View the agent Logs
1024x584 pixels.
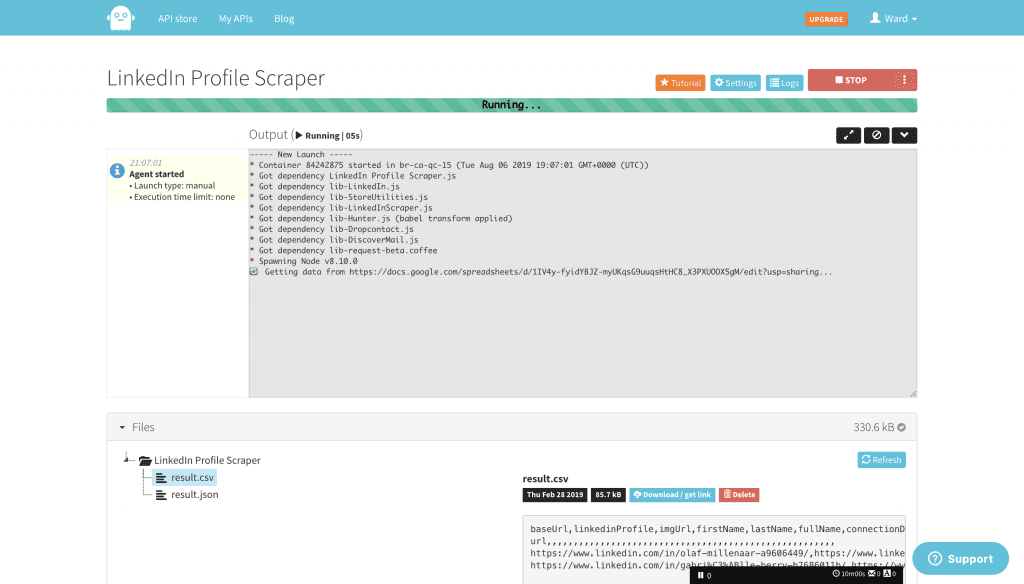(784, 83)
